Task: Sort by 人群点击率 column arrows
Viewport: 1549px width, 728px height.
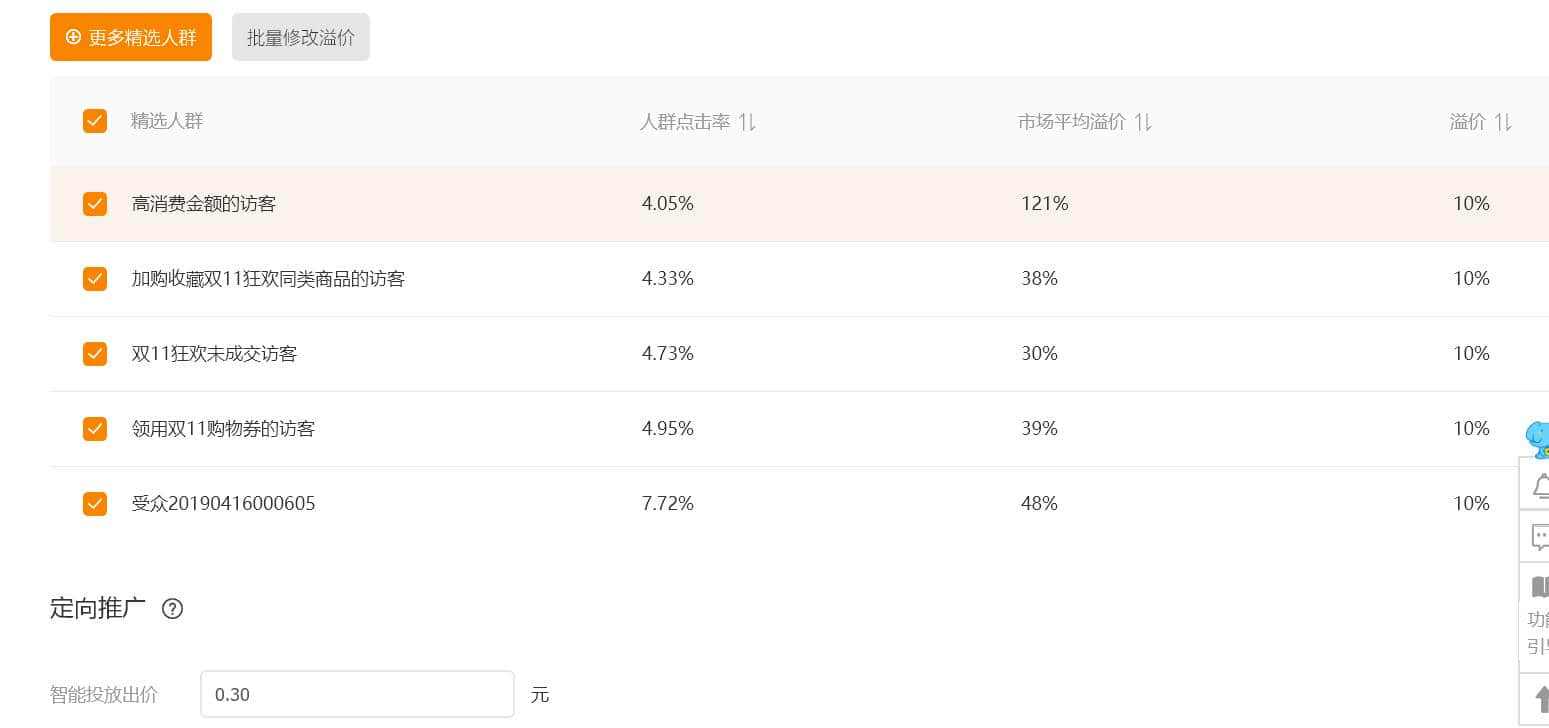Action: (x=747, y=122)
